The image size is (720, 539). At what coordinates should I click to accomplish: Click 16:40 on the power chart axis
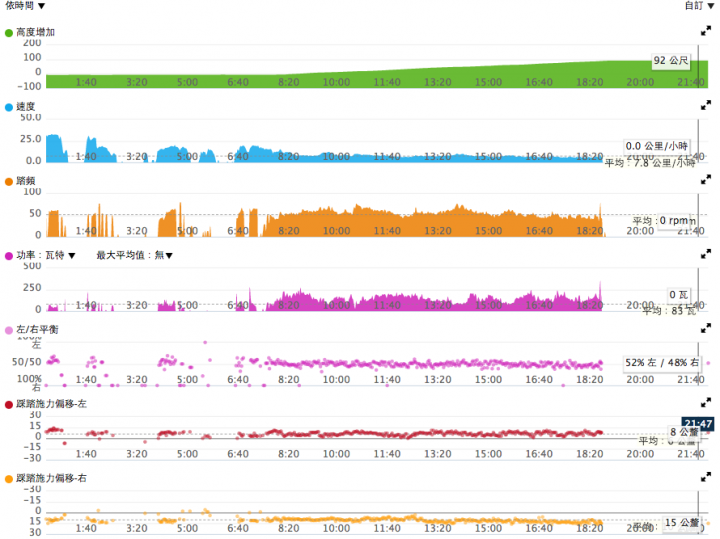coord(539,305)
